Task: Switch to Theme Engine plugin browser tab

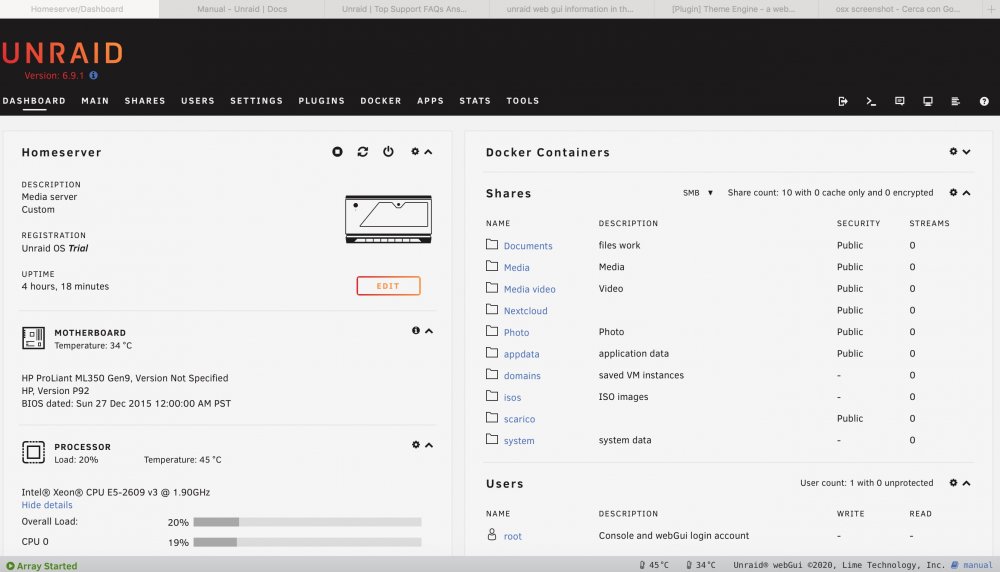Action: pos(733,9)
